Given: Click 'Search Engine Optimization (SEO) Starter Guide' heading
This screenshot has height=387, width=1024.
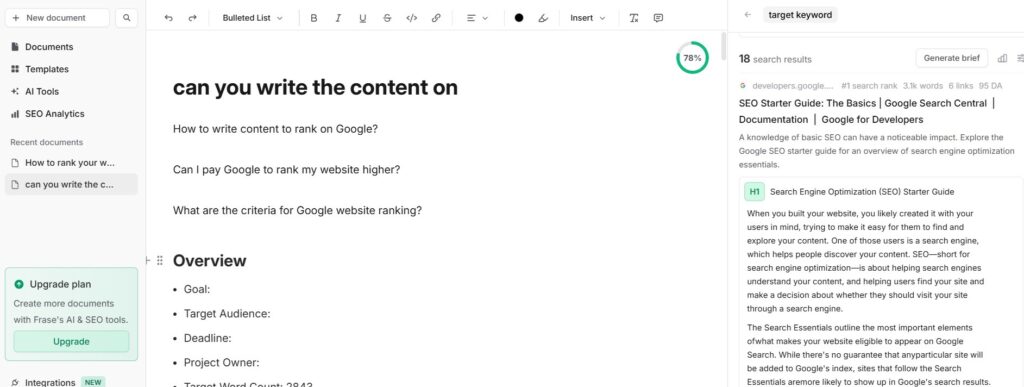Looking at the screenshot, I should tap(862, 192).
